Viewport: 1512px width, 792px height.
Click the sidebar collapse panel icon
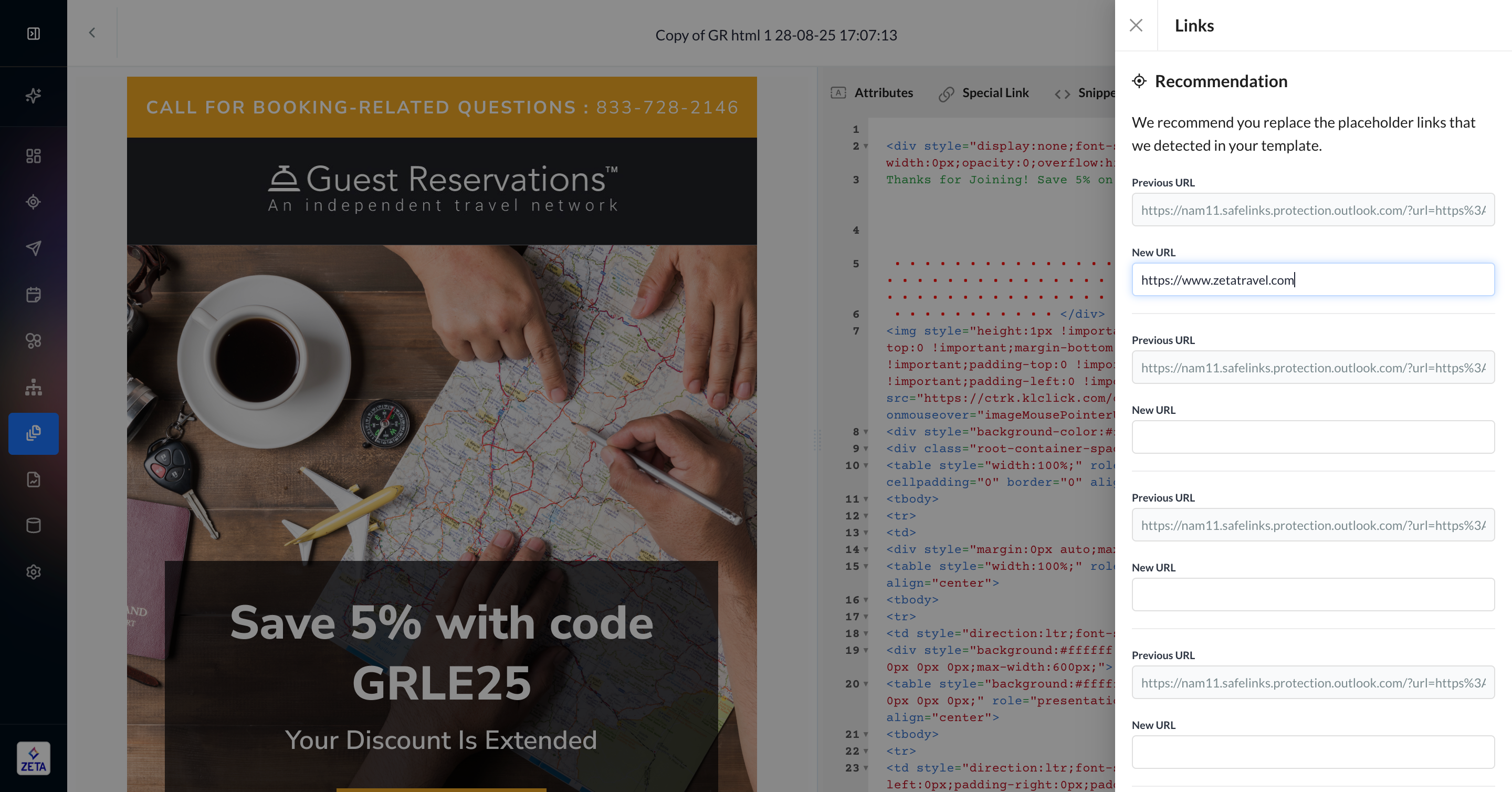34,34
